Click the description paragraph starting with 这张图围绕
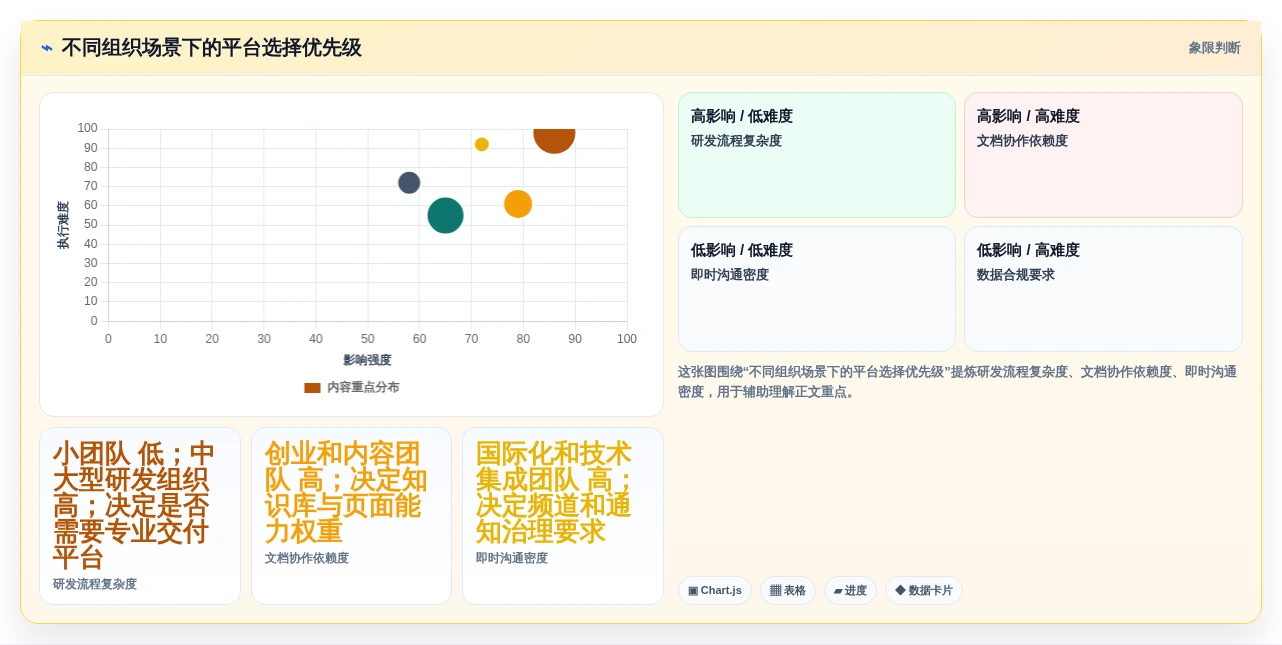Viewport: 1282px width, 645px height. [x=958, y=381]
